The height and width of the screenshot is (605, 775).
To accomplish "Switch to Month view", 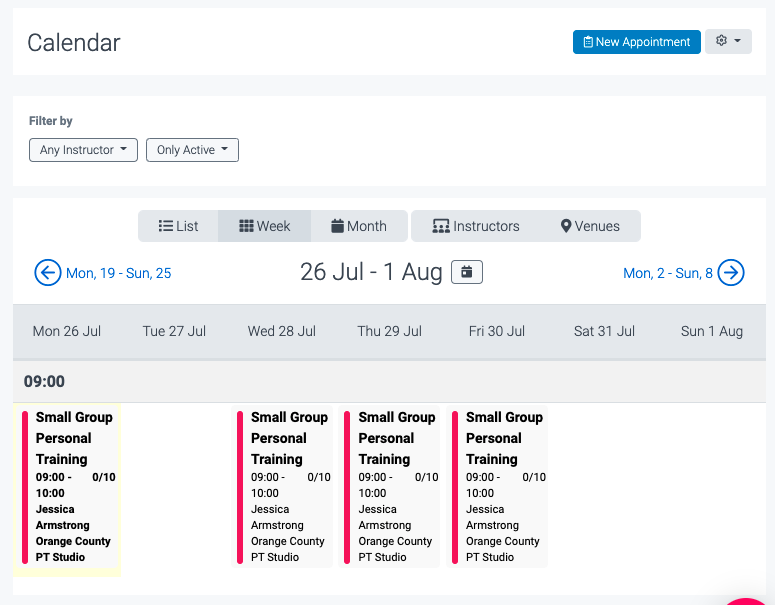I will (x=359, y=226).
